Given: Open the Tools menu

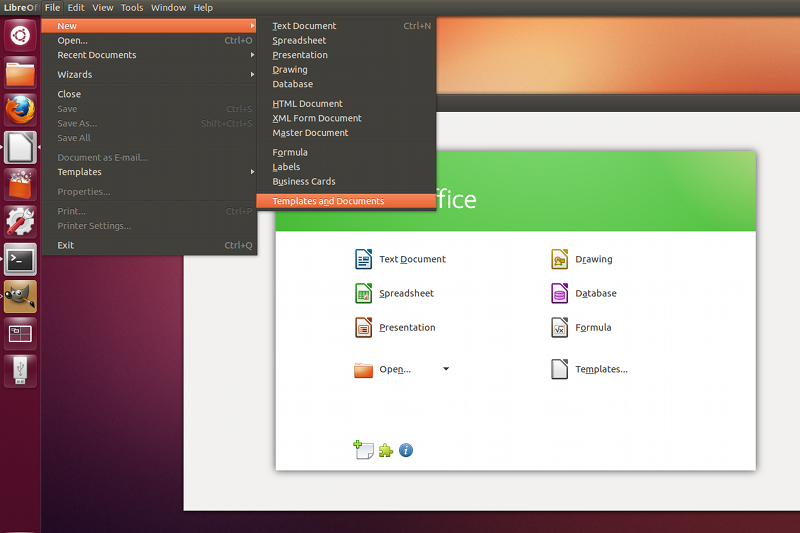Looking at the screenshot, I should 132,8.
